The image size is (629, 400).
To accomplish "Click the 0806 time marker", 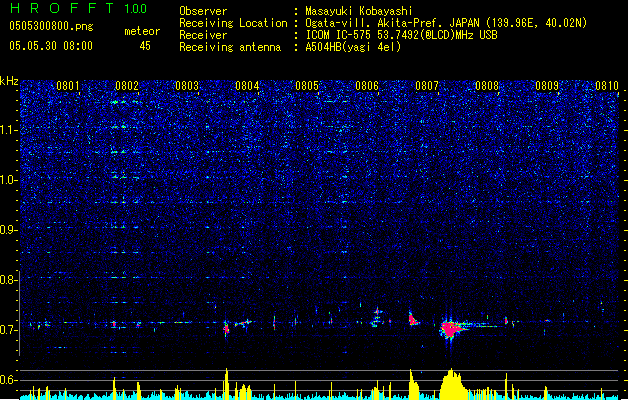I will 367,86.
